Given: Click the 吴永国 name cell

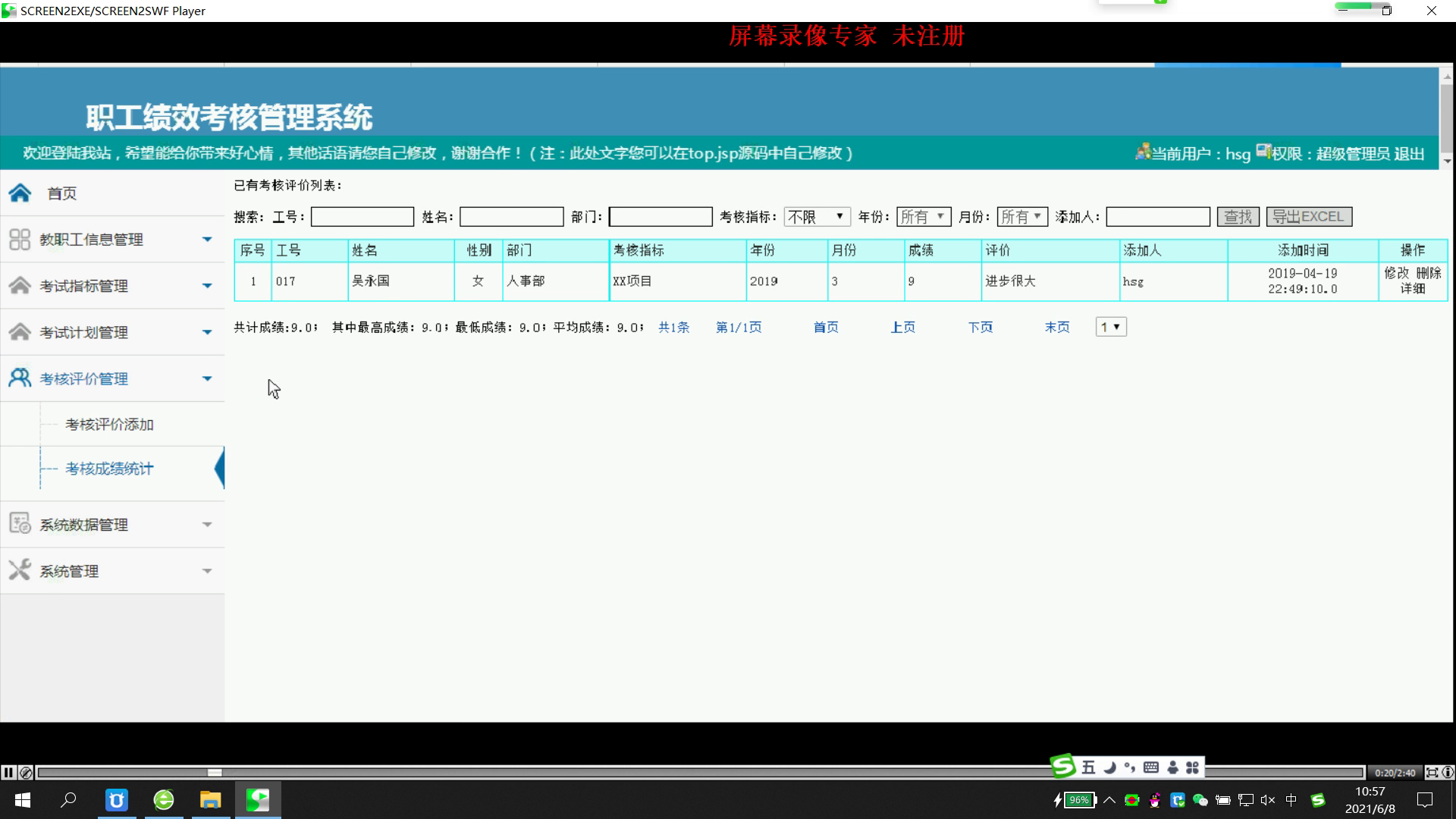Looking at the screenshot, I should (401, 281).
